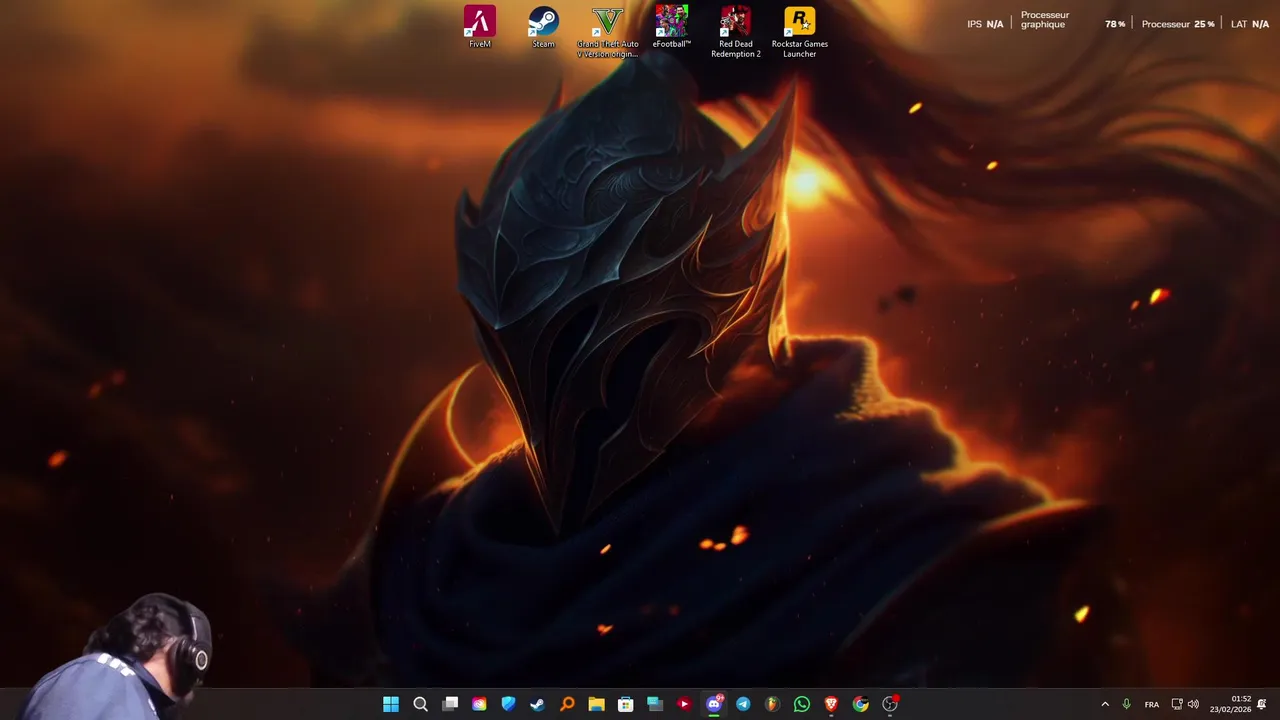The height and width of the screenshot is (720, 1280).
Task: Open Telegram from the taskbar
Action: point(743,704)
